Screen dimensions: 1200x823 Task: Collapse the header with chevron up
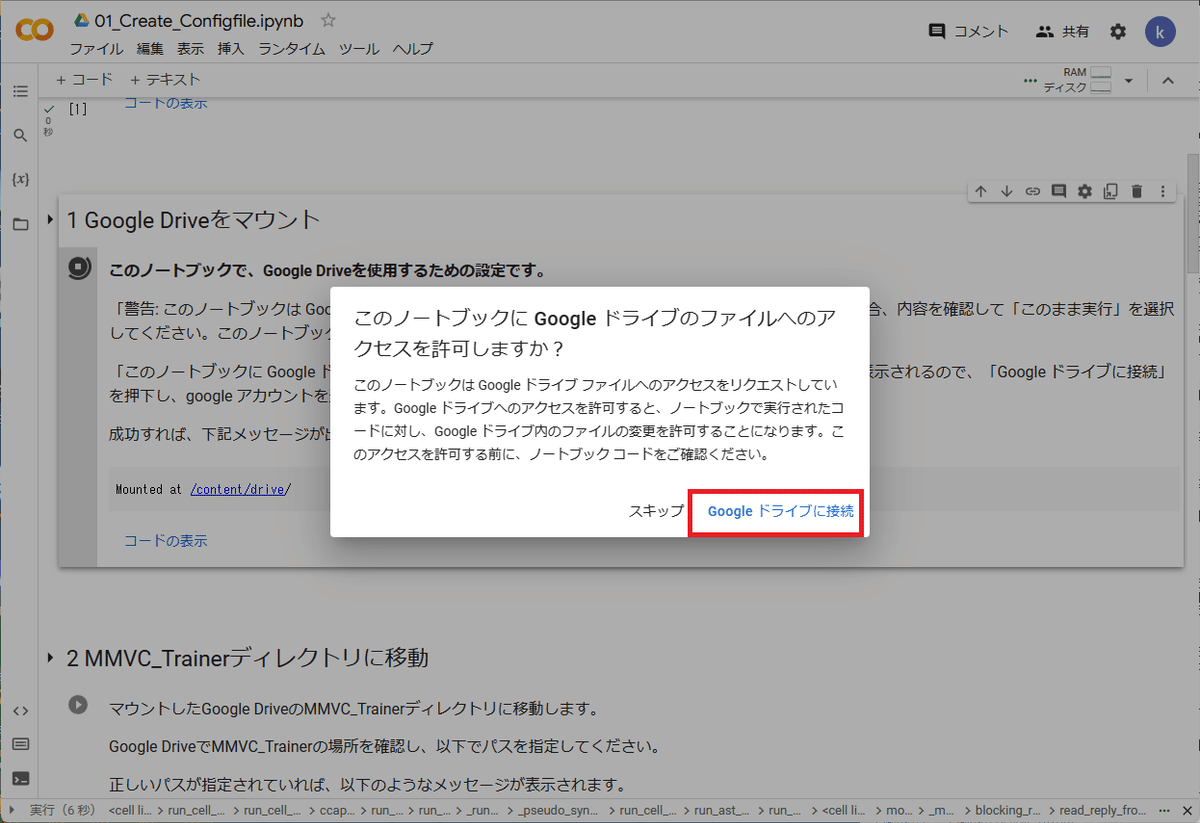pyautogui.click(x=1168, y=80)
